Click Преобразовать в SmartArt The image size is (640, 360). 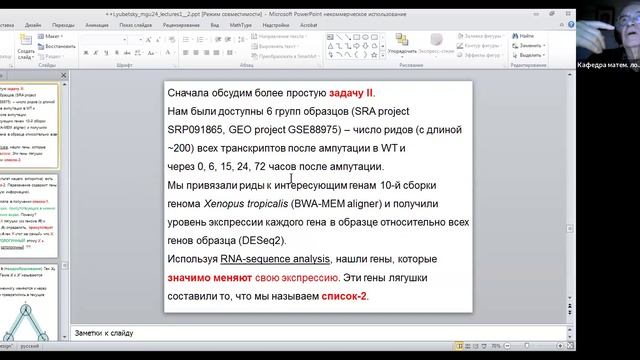coord(284,56)
